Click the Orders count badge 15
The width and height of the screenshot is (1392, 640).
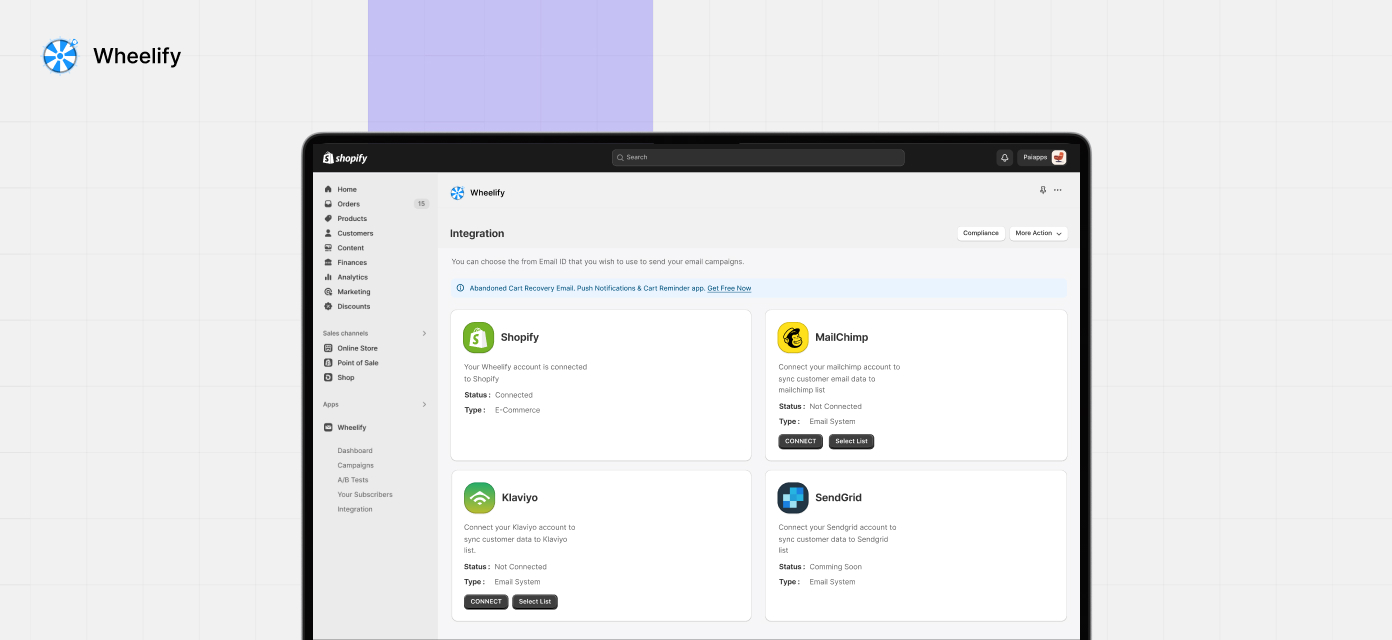[421, 204]
